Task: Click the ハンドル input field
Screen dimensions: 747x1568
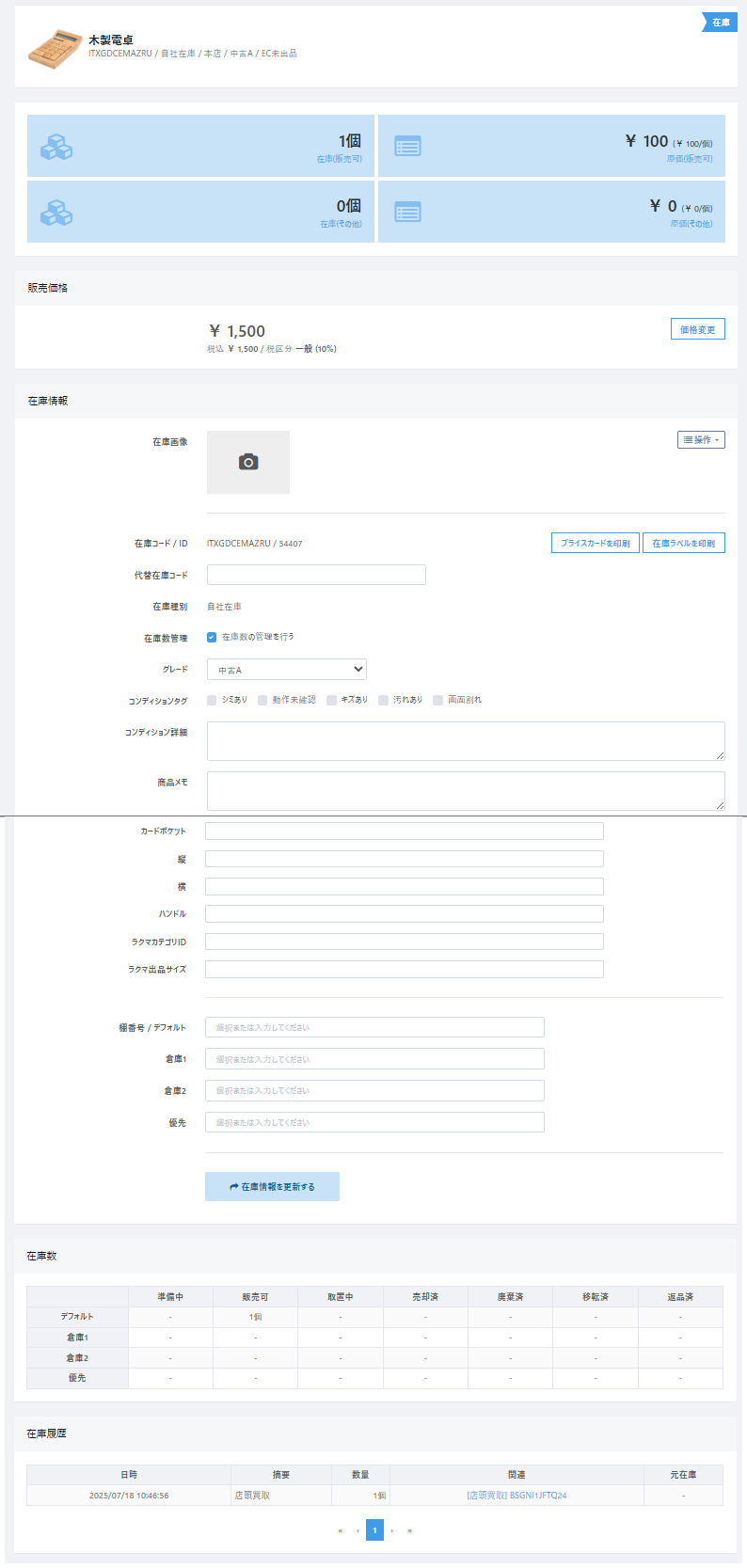Action: (405, 913)
